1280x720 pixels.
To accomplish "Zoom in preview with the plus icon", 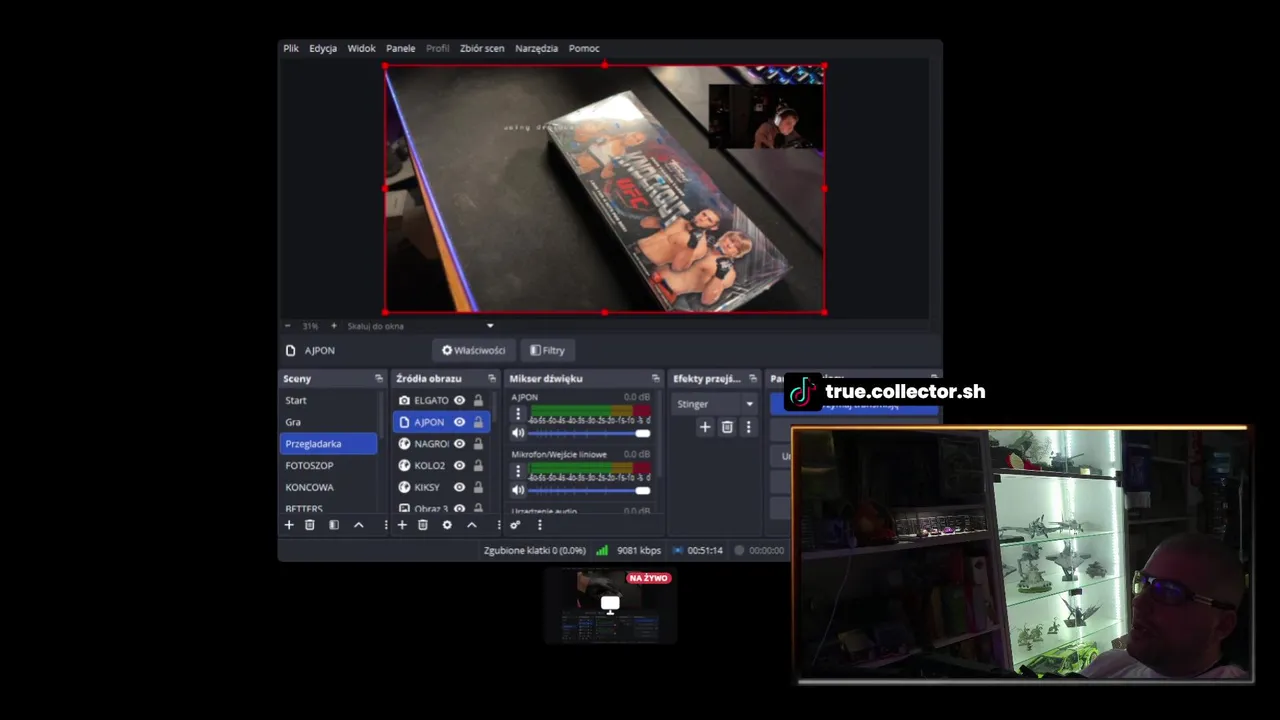I will 334,326.
